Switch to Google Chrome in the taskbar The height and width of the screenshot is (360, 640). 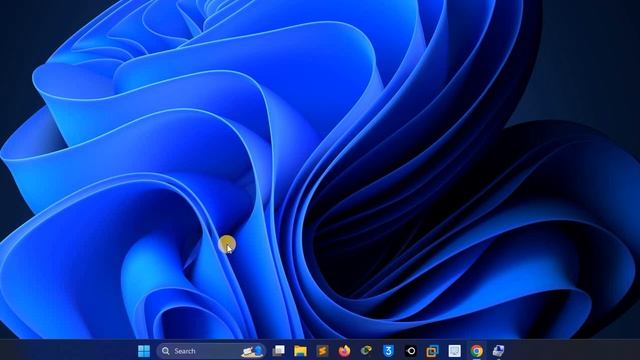477,351
